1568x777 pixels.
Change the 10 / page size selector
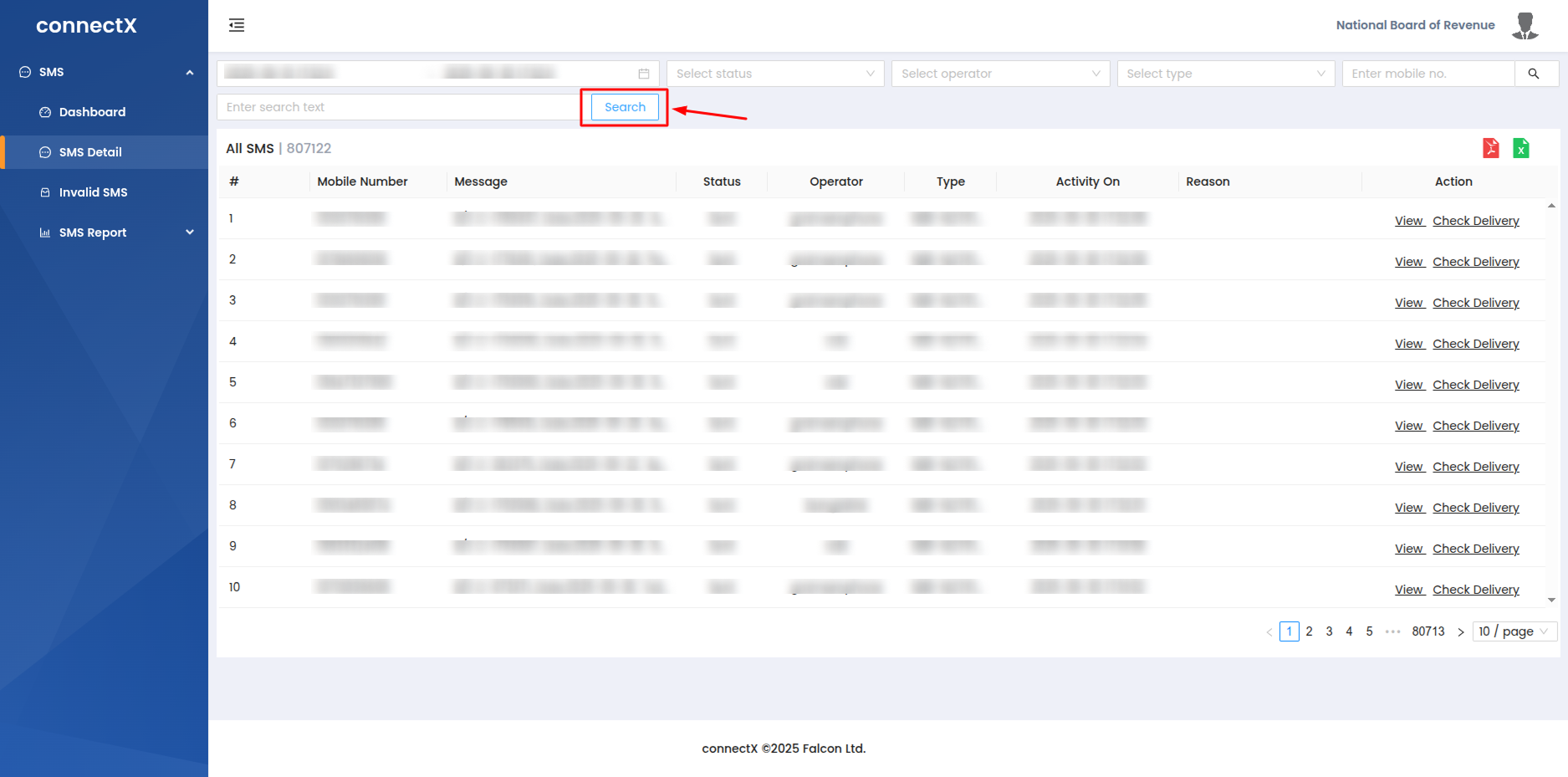click(x=1514, y=631)
